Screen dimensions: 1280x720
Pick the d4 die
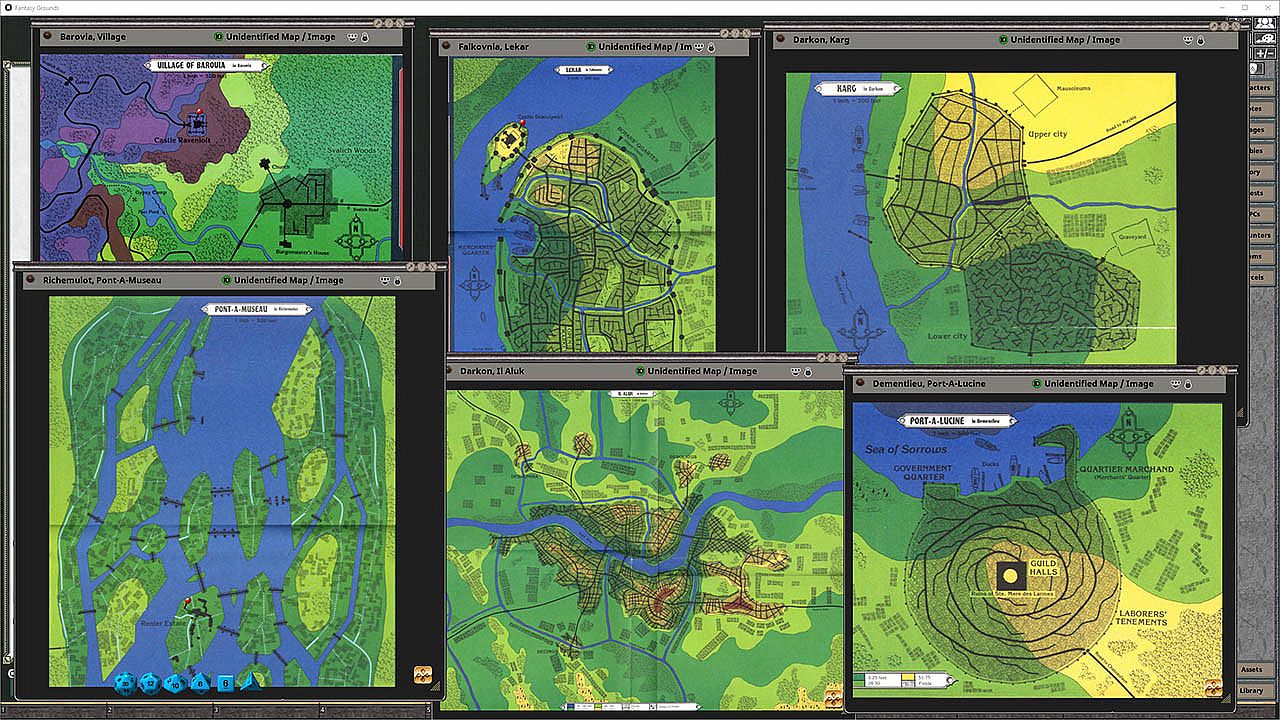click(250, 682)
